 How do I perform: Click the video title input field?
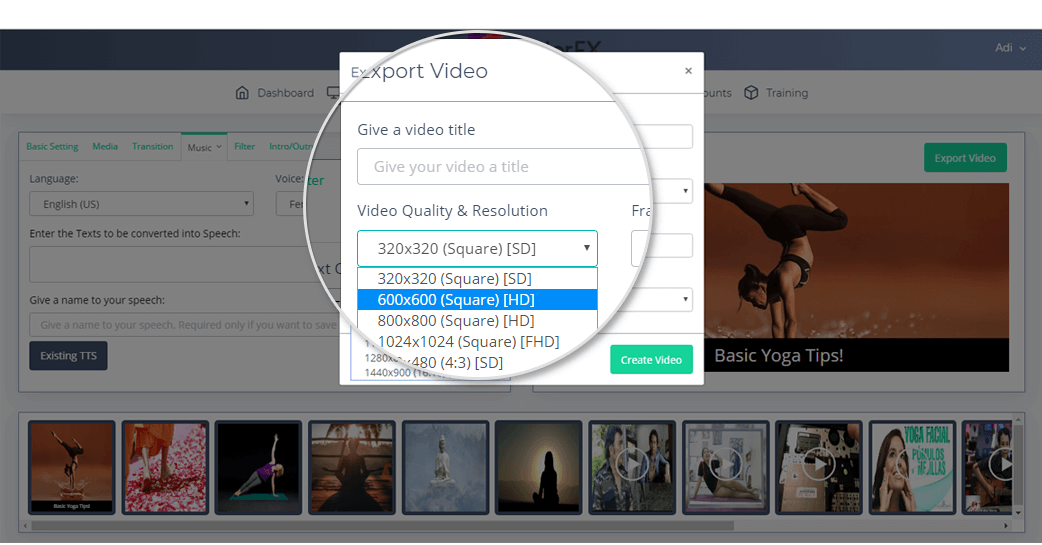502,166
